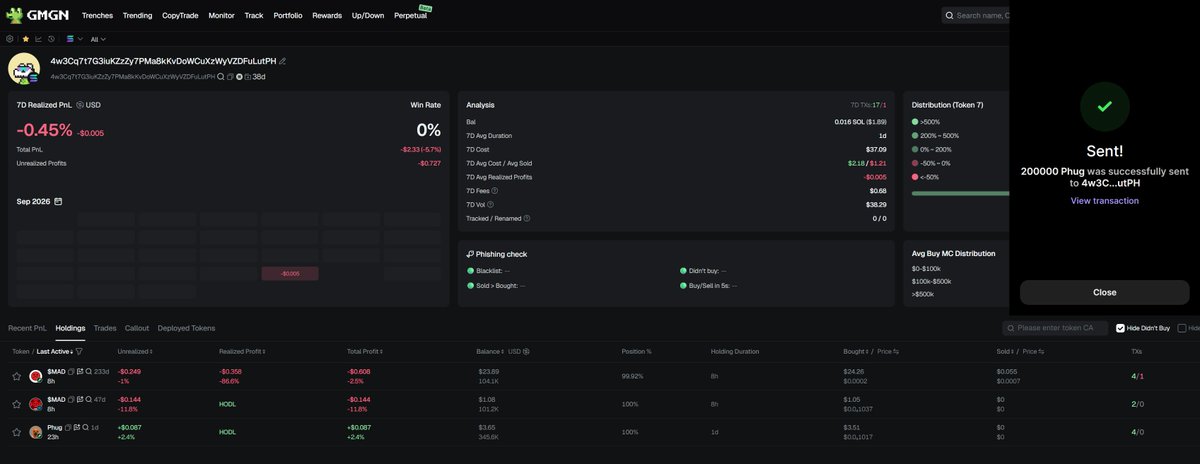
Task: Open the Tracked / Renamed help icon
Action: coord(527,218)
